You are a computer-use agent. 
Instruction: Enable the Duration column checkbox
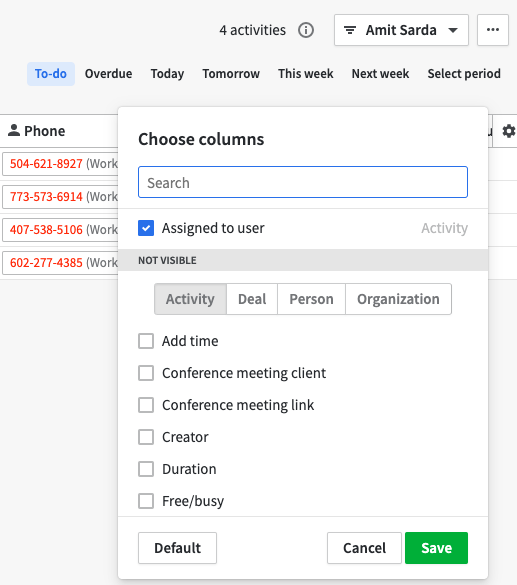point(146,469)
